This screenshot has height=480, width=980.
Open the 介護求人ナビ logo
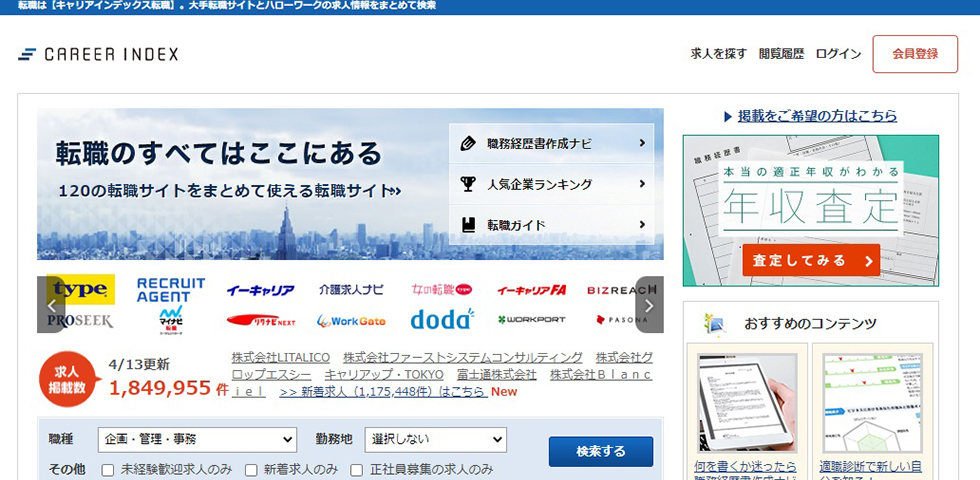pos(351,289)
